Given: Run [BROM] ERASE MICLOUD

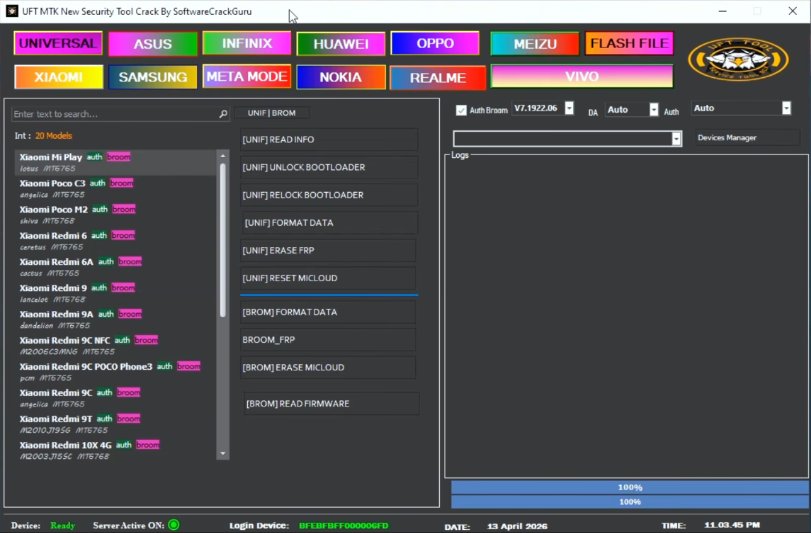Looking at the screenshot, I should 328,368.
